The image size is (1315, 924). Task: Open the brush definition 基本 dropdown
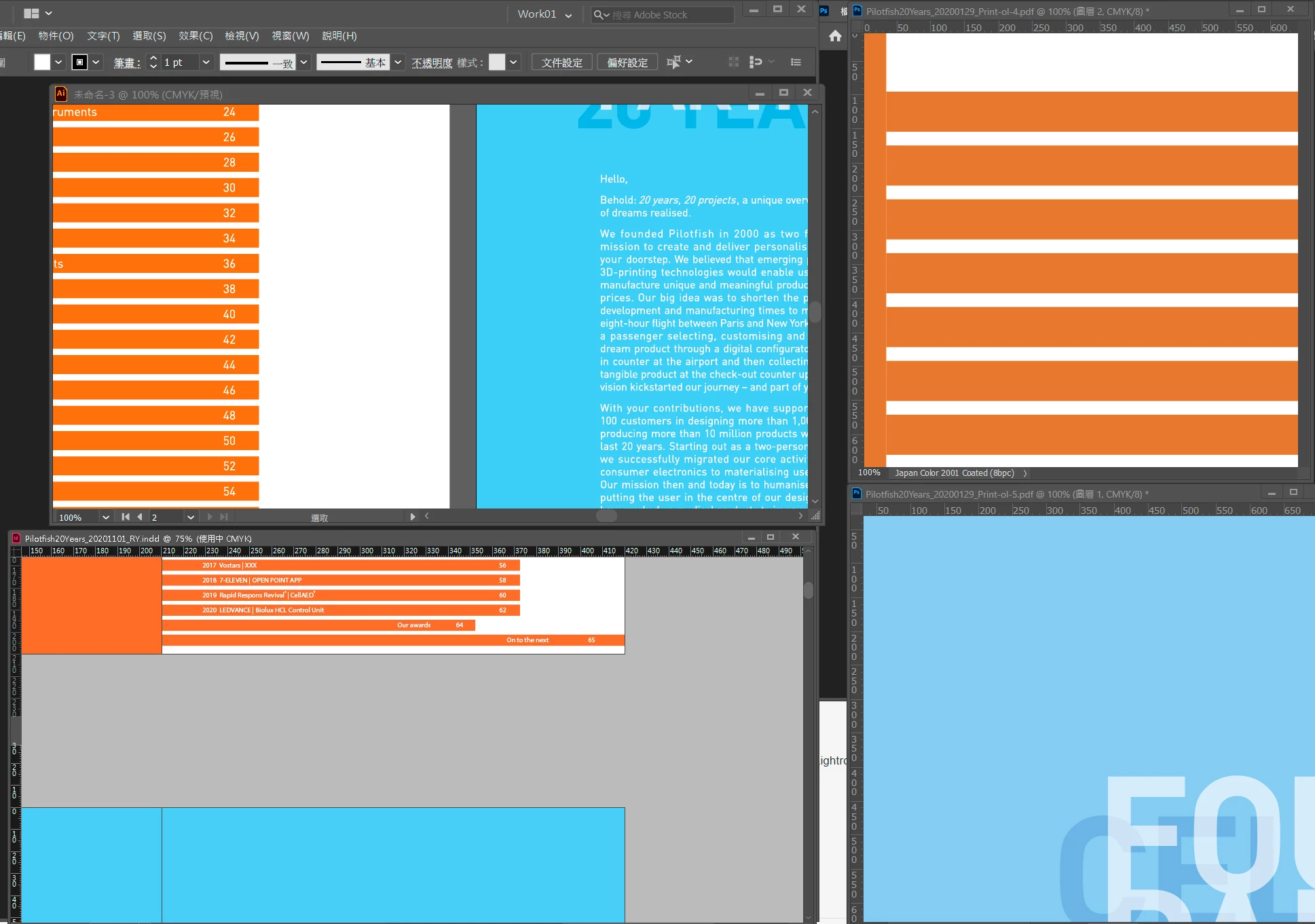398,62
